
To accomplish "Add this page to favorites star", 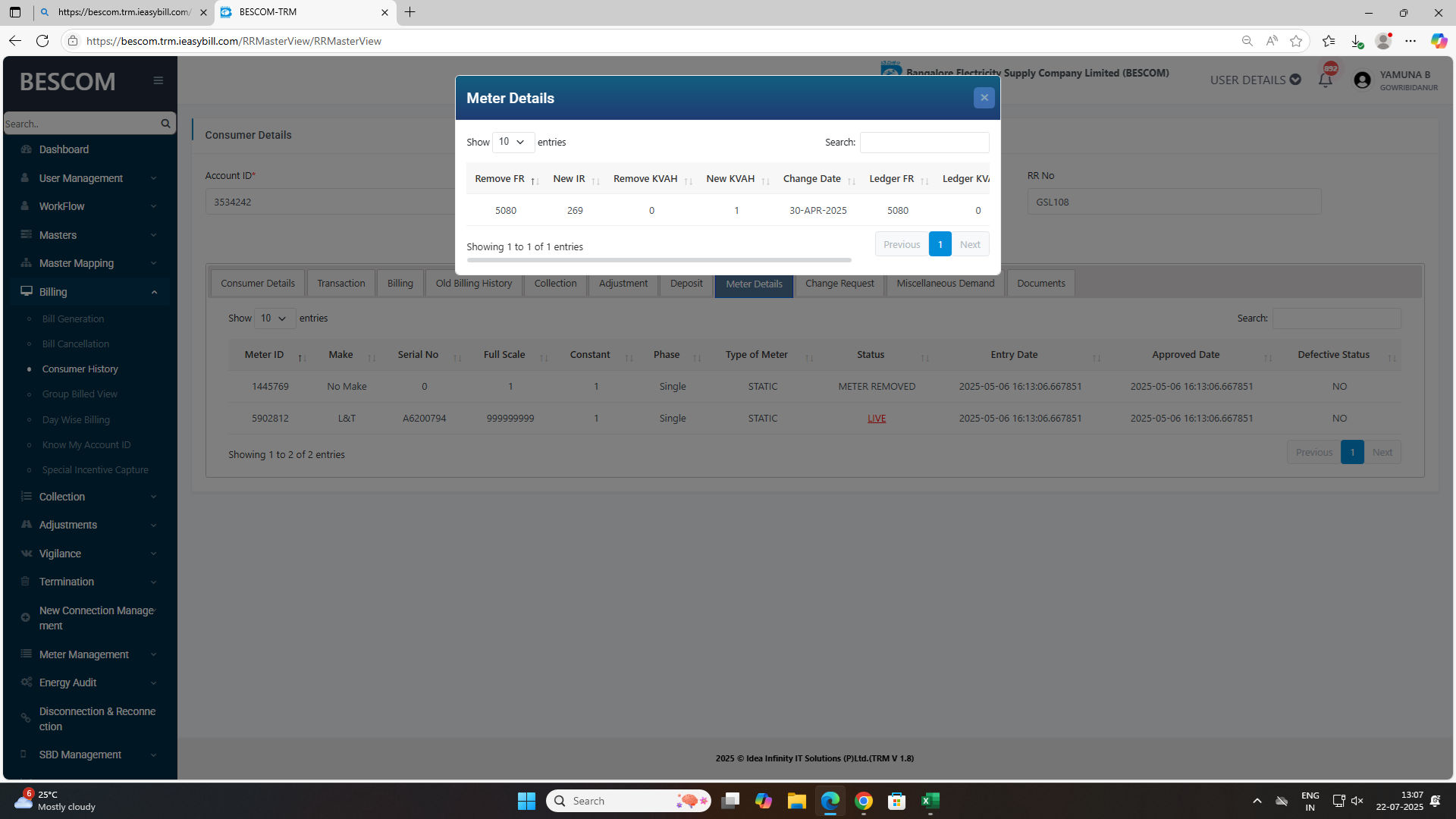I will pos(1296,41).
